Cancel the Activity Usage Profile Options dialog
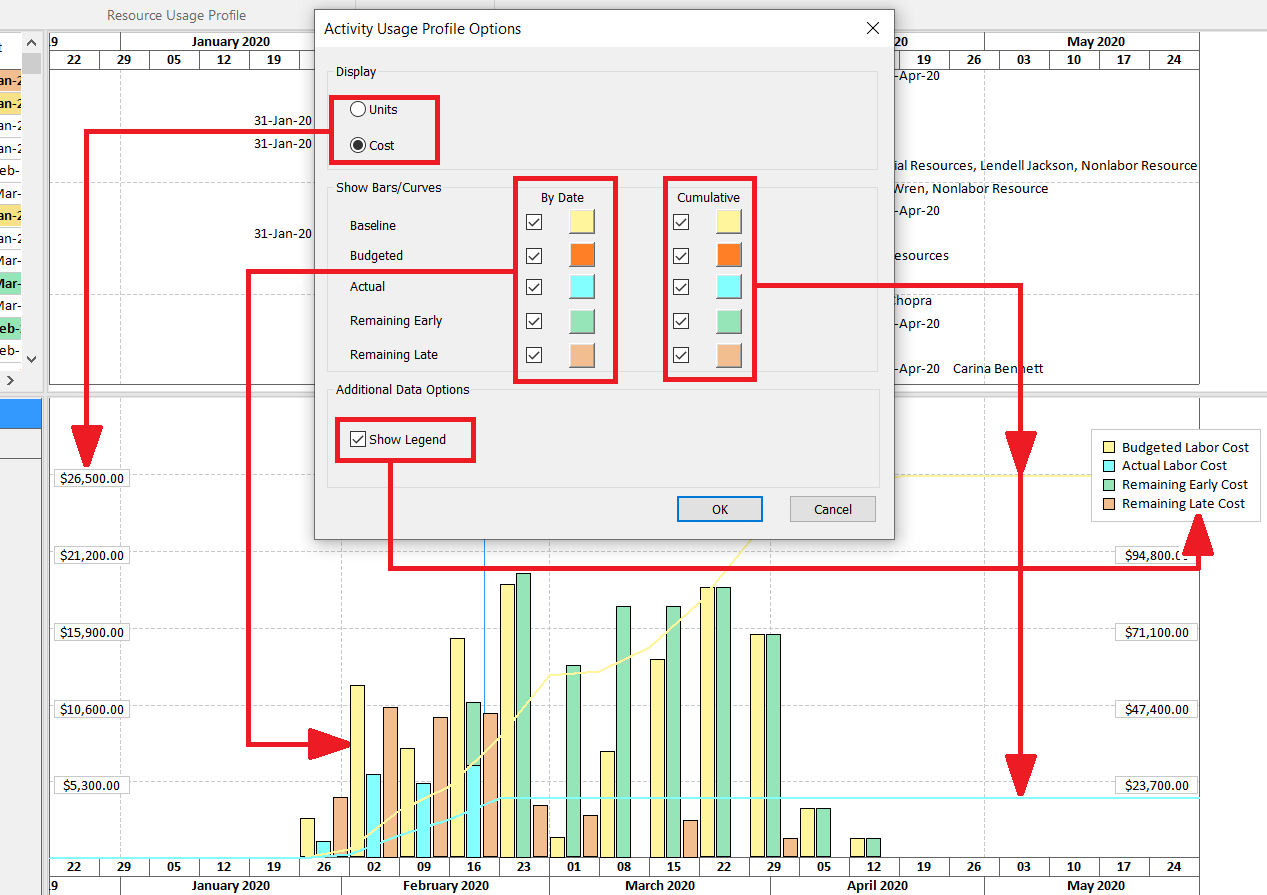 tap(832, 508)
